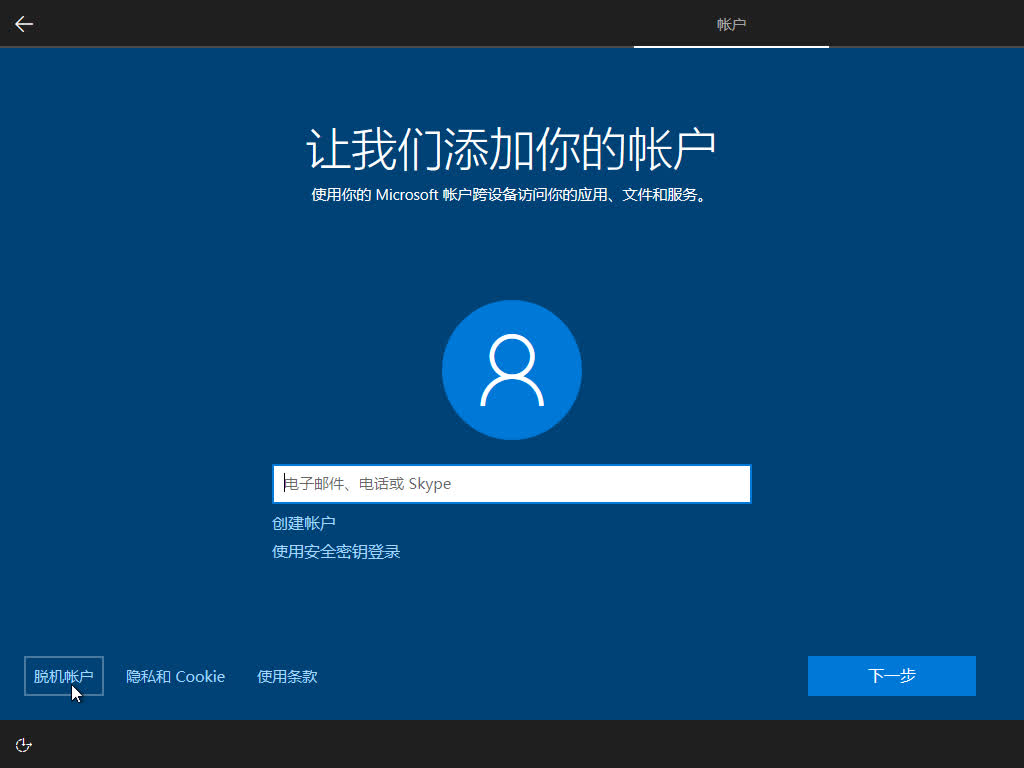1024x768 pixels.
Task: Focus the 电子邮件、电话或 Skype input field
Action: [511, 484]
